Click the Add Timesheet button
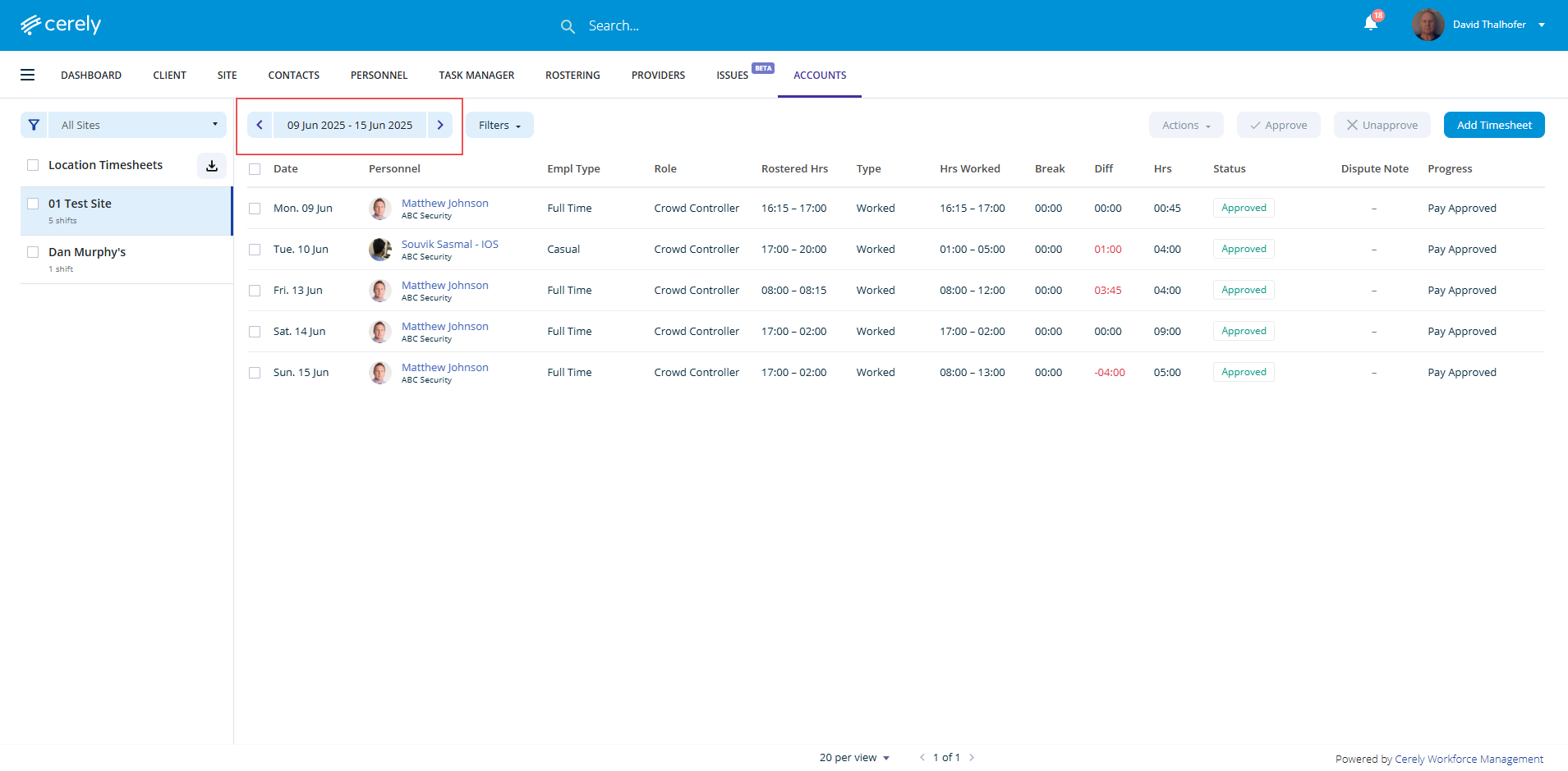The width and height of the screenshot is (1568, 771). (x=1493, y=125)
